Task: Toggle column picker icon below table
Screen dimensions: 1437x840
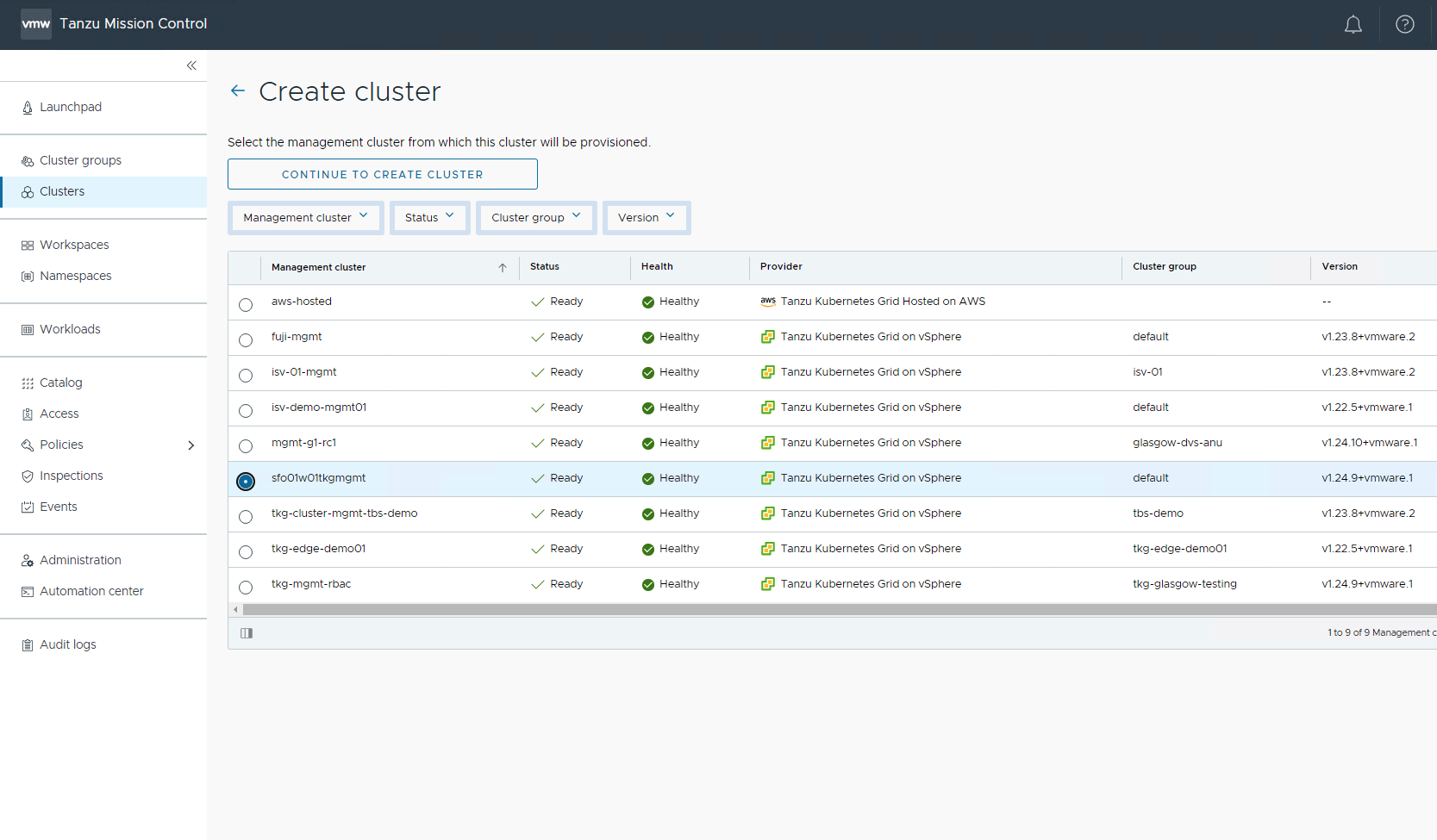Action: point(247,633)
